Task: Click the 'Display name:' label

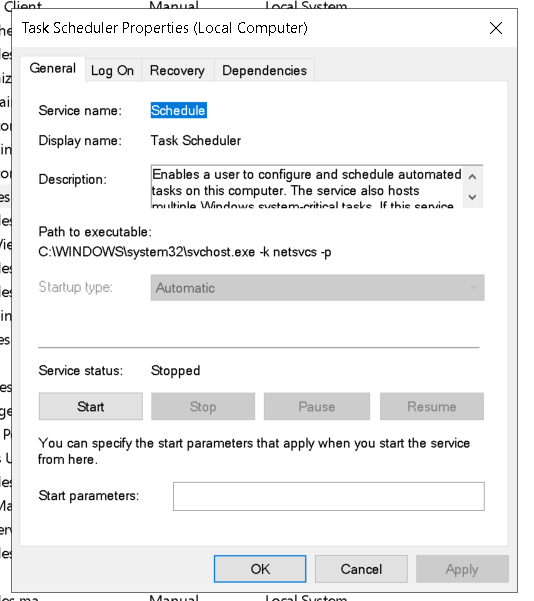Action: click(x=80, y=141)
